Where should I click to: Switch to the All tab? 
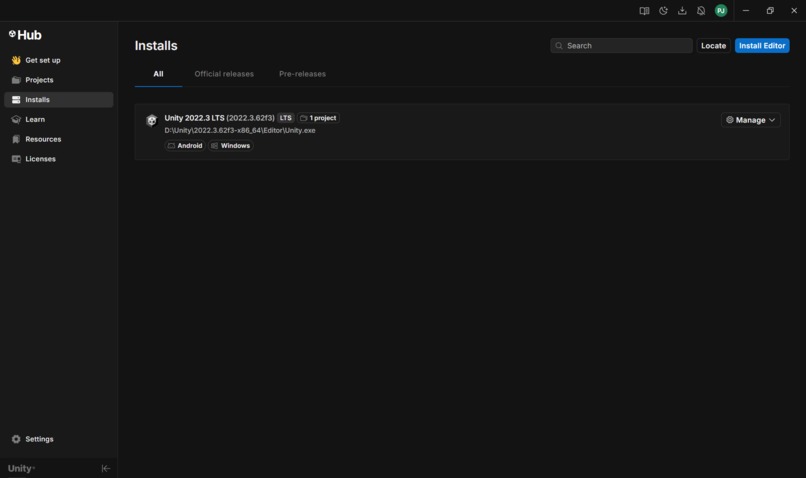point(158,74)
